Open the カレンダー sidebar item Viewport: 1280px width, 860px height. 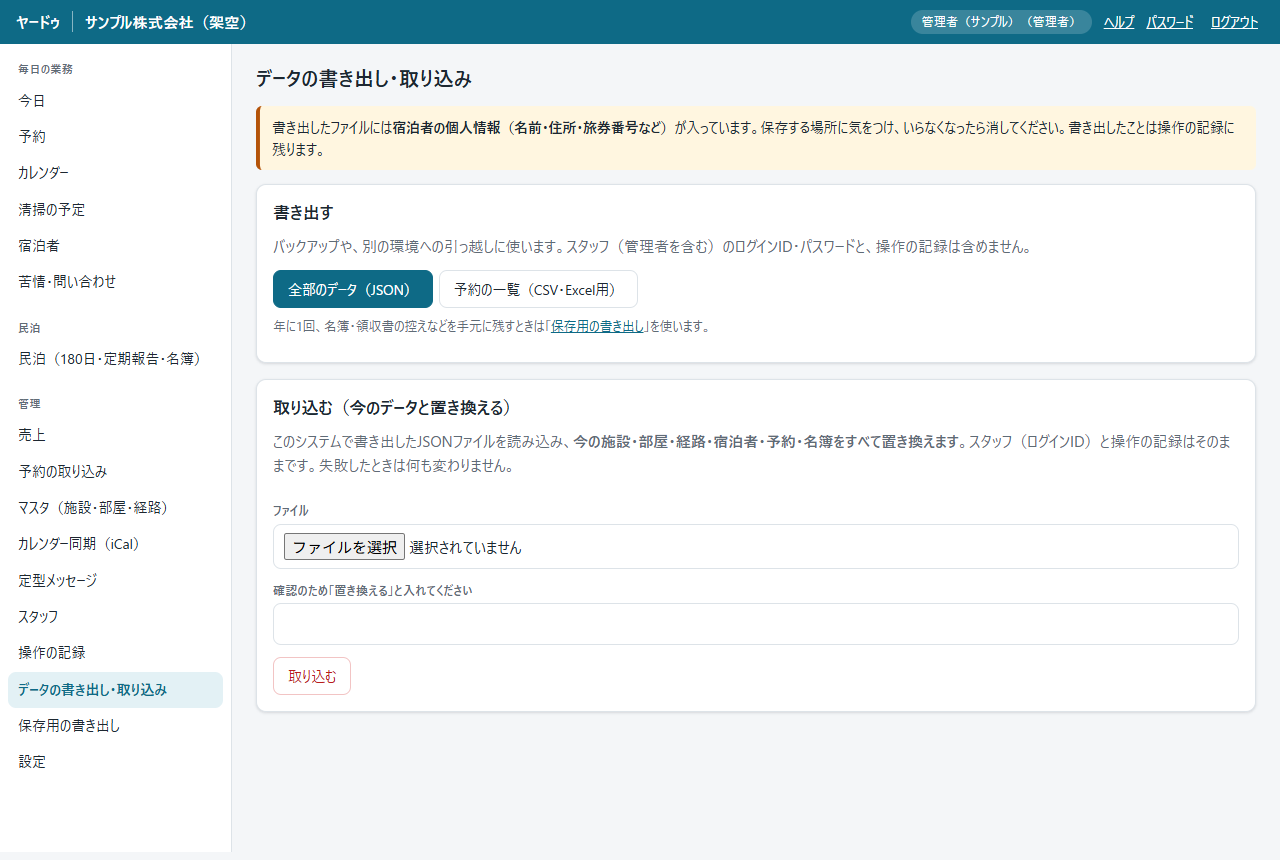115,173
